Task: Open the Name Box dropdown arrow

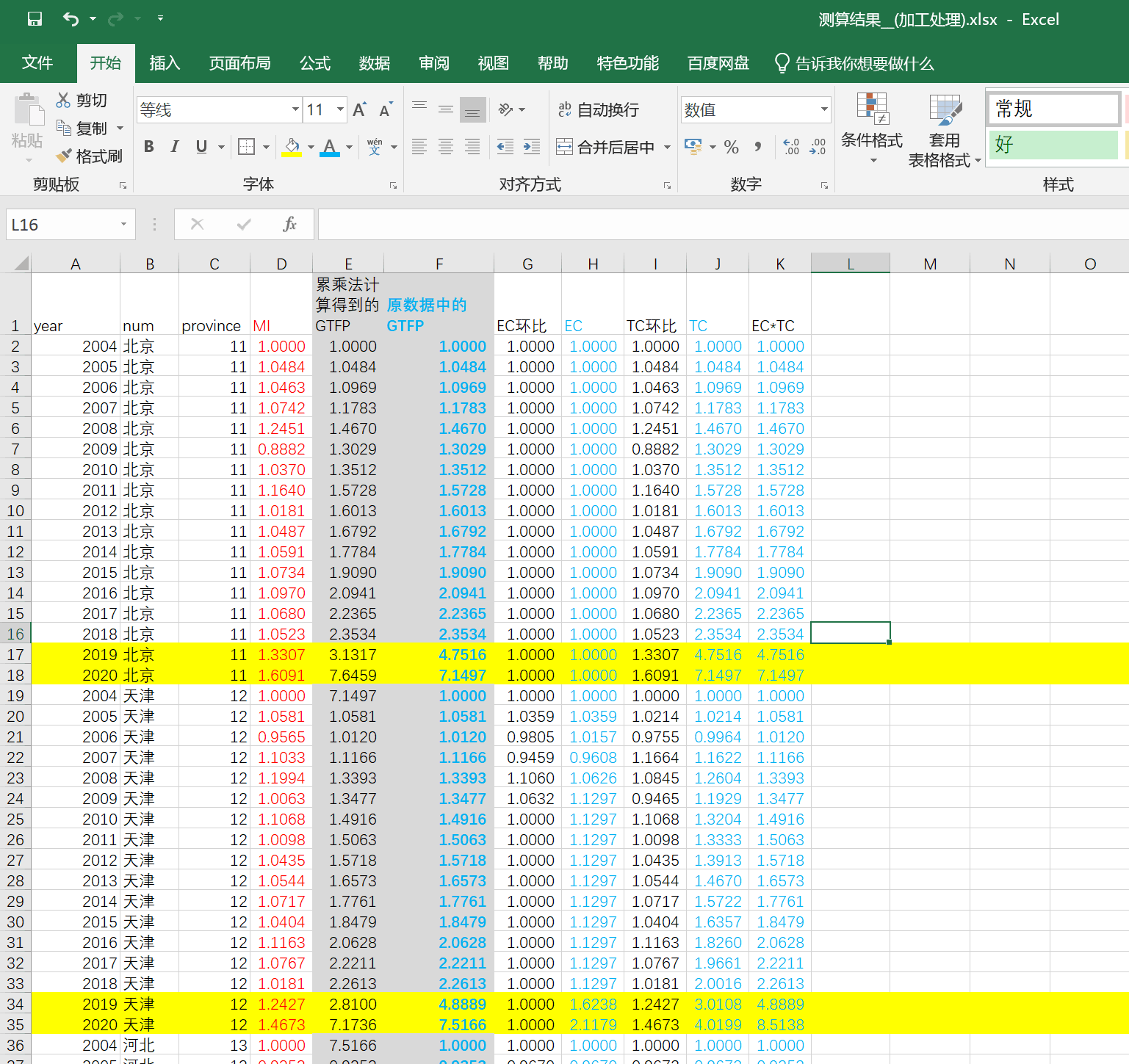Action: pyautogui.click(x=123, y=225)
